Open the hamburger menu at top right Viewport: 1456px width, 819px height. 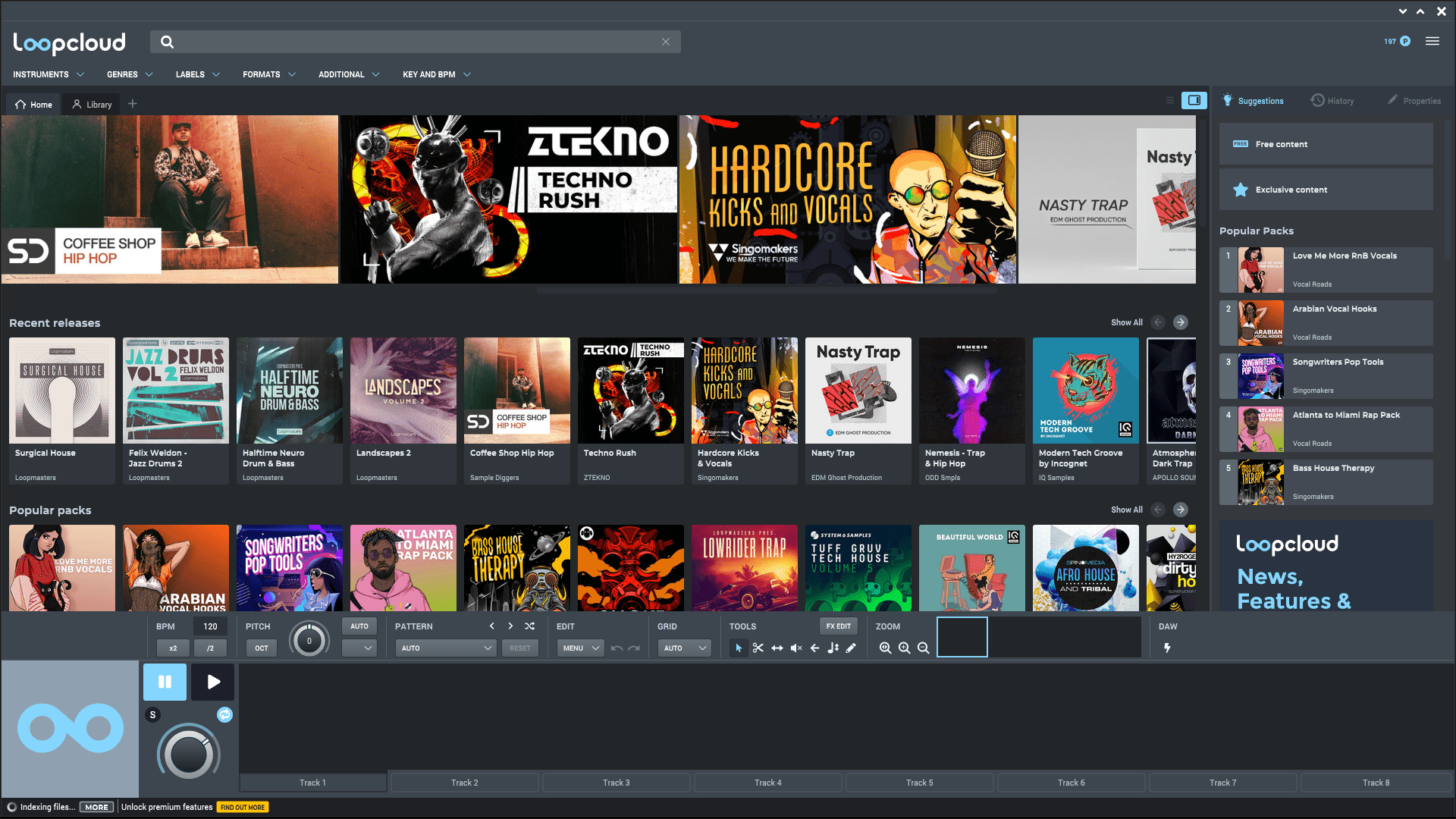coord(1432,42)
